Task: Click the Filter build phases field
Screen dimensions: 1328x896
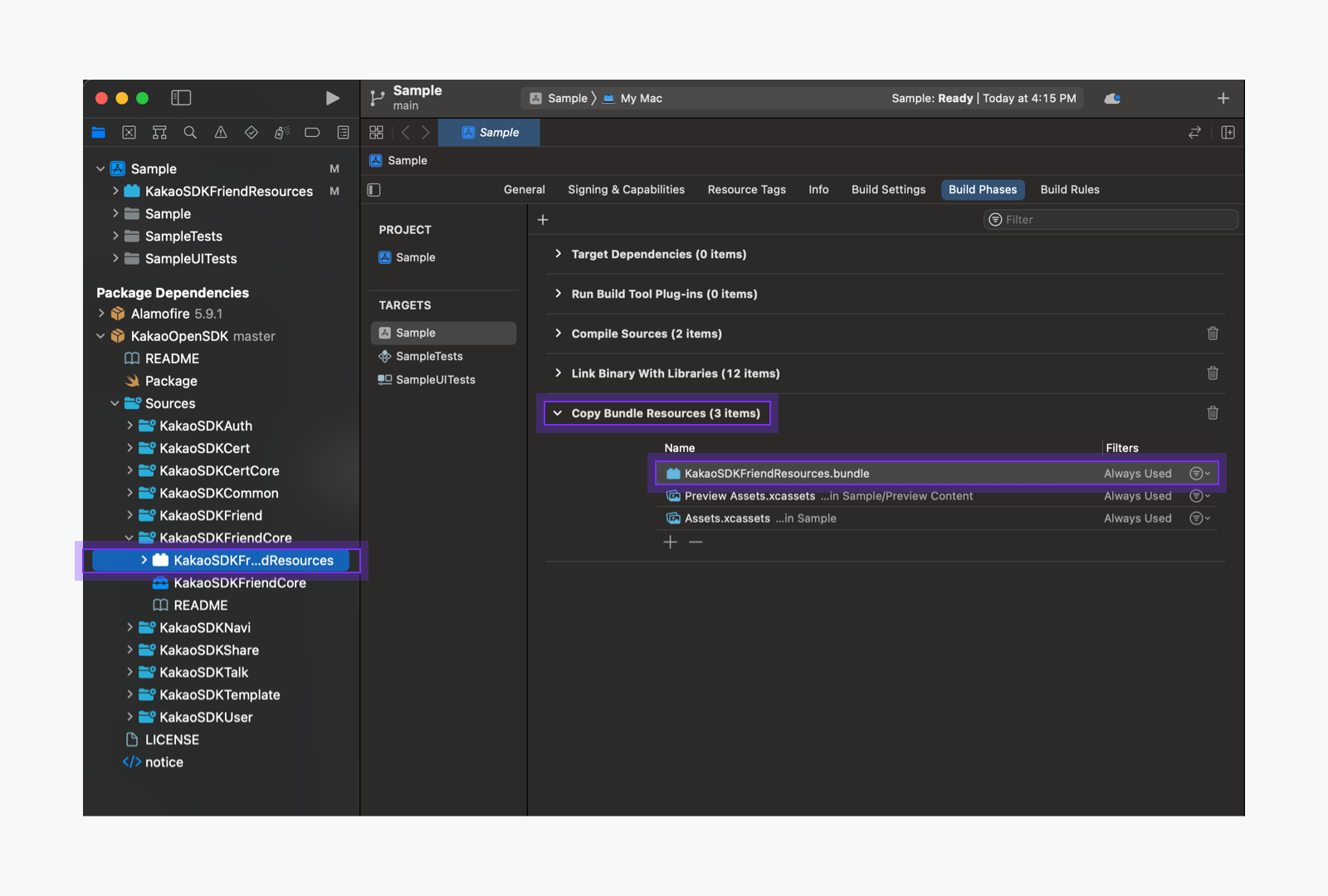Action: point(1111,220)
